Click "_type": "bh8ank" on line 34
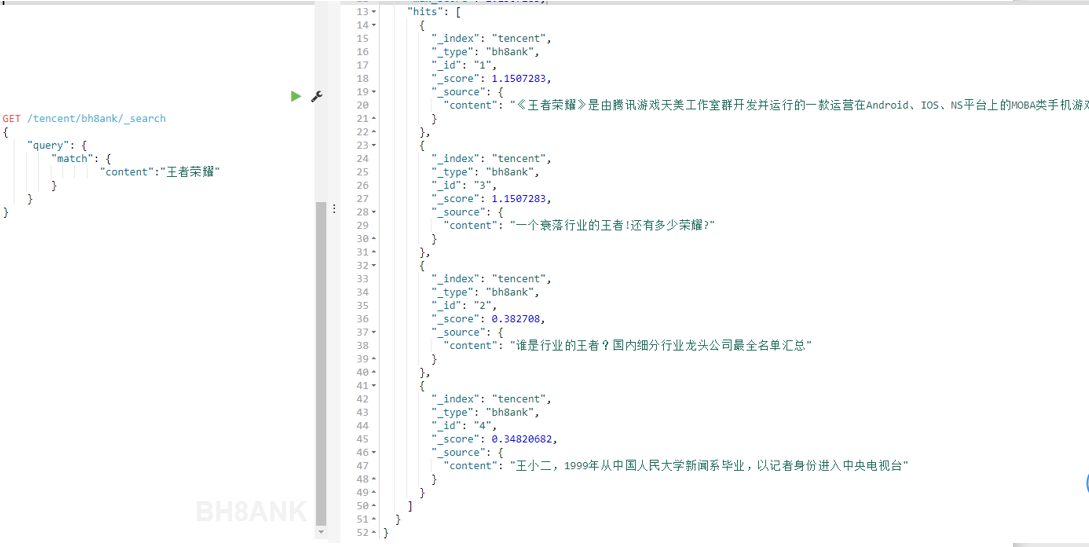Image resolution: width=1089 pixels, height=547 pixels. point(484,292)
